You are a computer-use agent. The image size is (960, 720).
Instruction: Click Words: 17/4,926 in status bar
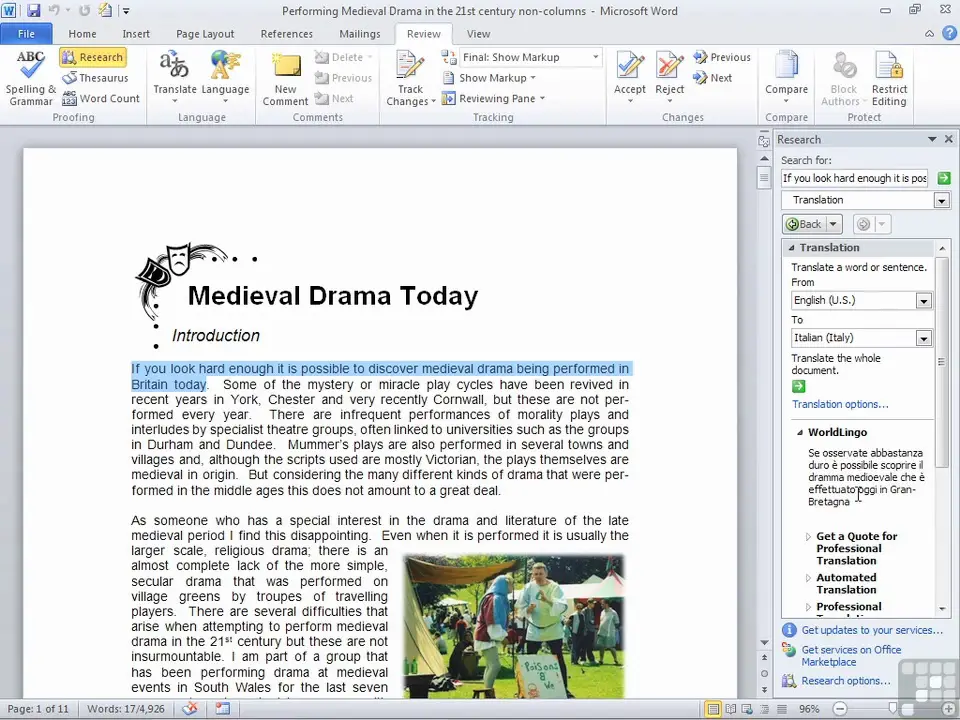126,709
